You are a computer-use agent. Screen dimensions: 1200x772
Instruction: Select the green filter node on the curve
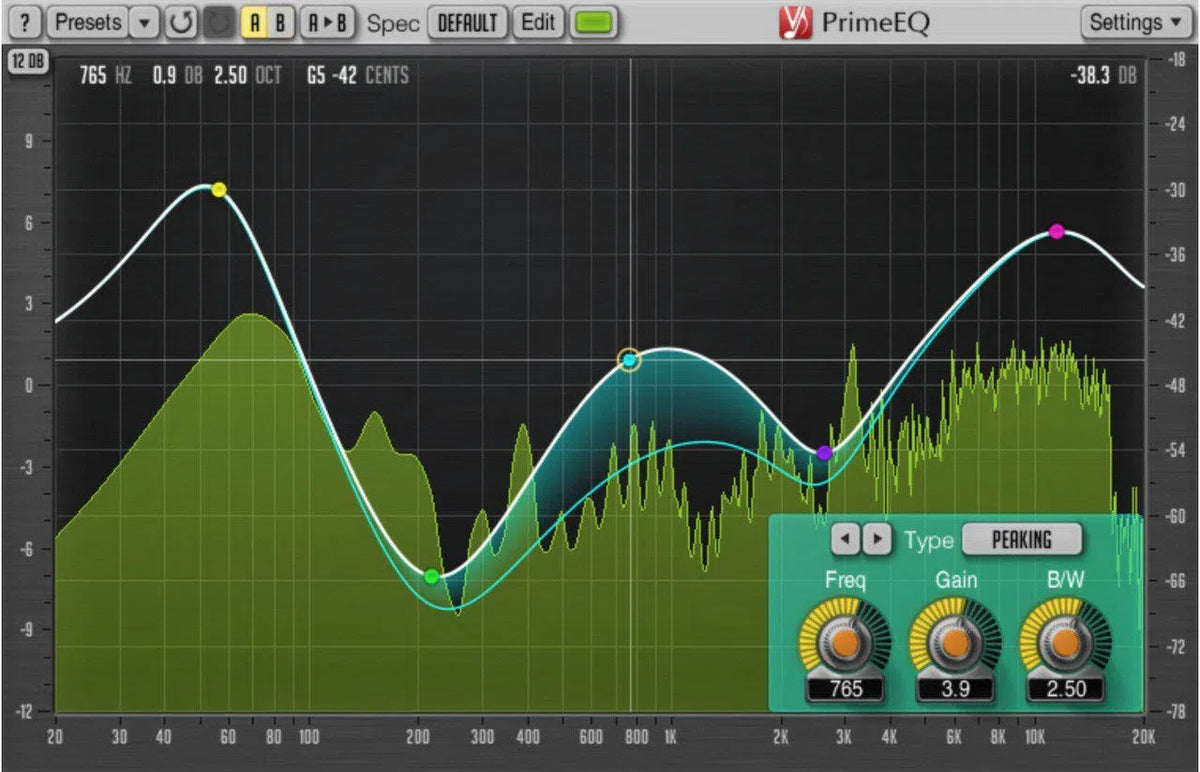coord(430,575)
